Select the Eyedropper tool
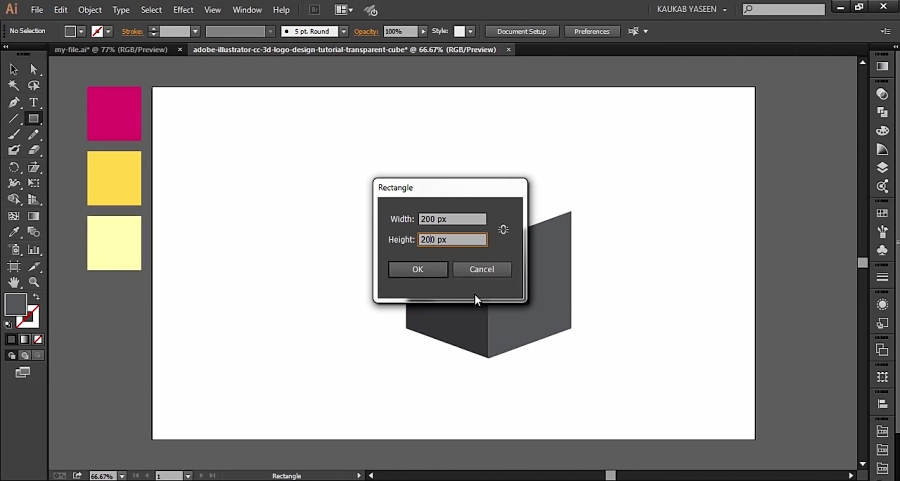Image resolution: width=900 pixels, height=481 pixels. pos(14,232)
